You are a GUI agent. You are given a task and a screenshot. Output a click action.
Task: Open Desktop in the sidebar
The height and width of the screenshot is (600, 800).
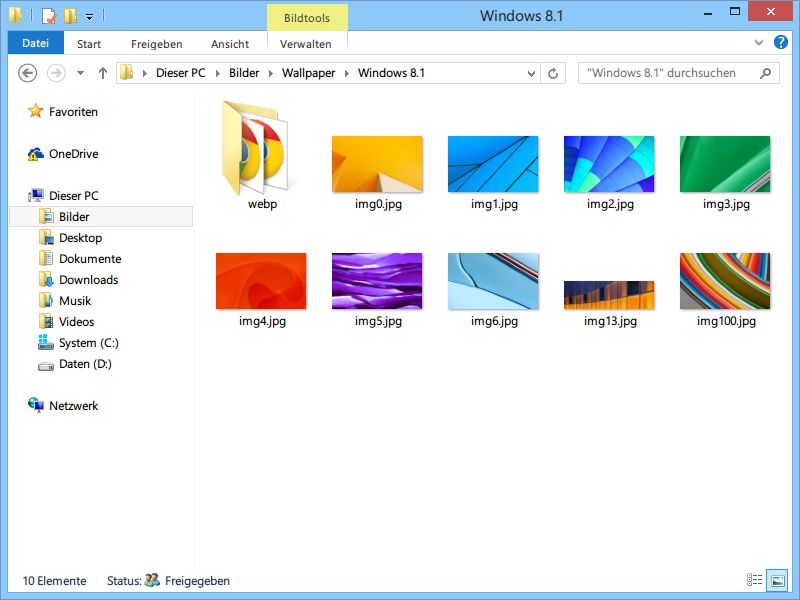pyautogui.click(x=80, y=238)
